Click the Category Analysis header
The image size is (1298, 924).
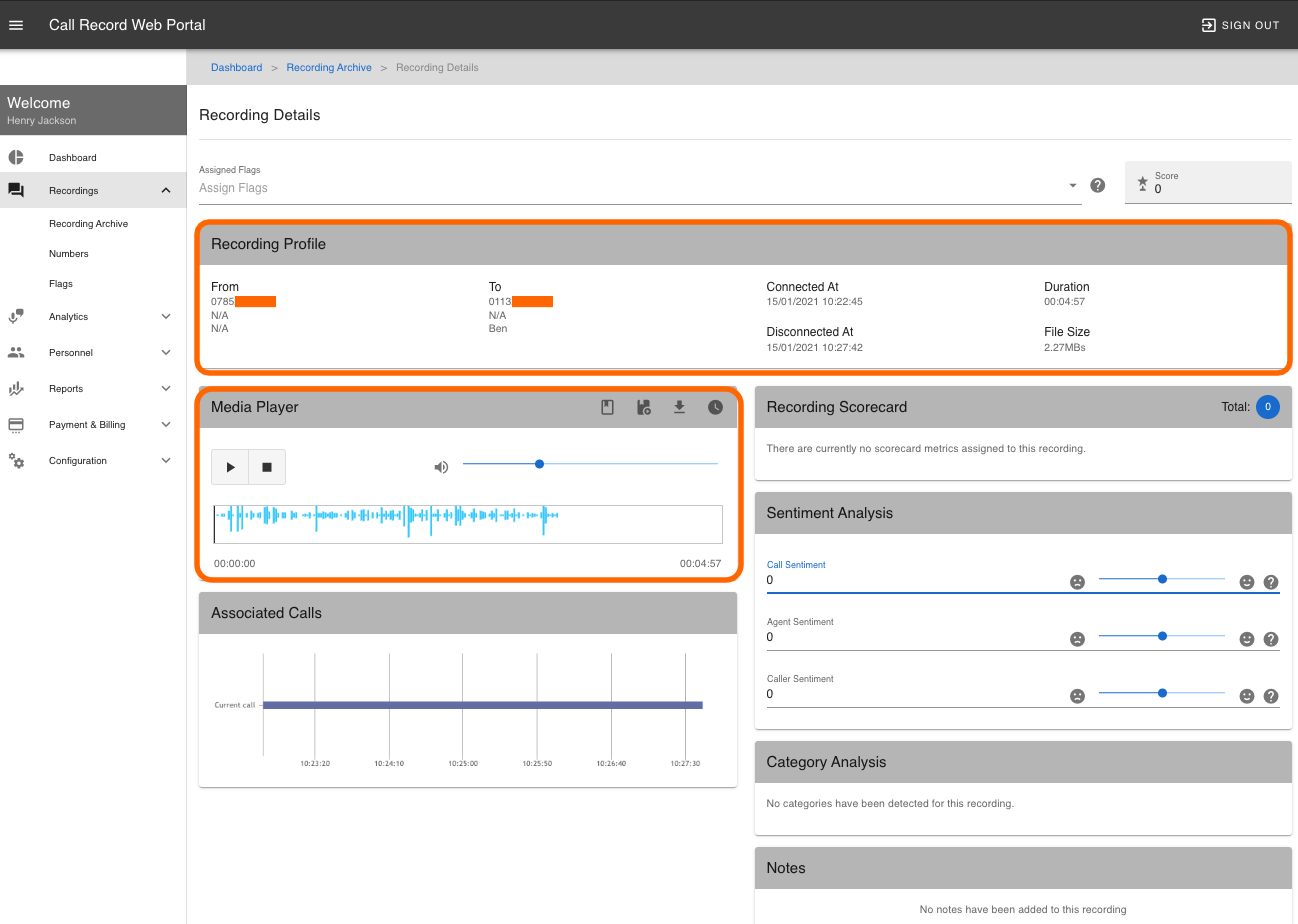tap(1023, 762)
